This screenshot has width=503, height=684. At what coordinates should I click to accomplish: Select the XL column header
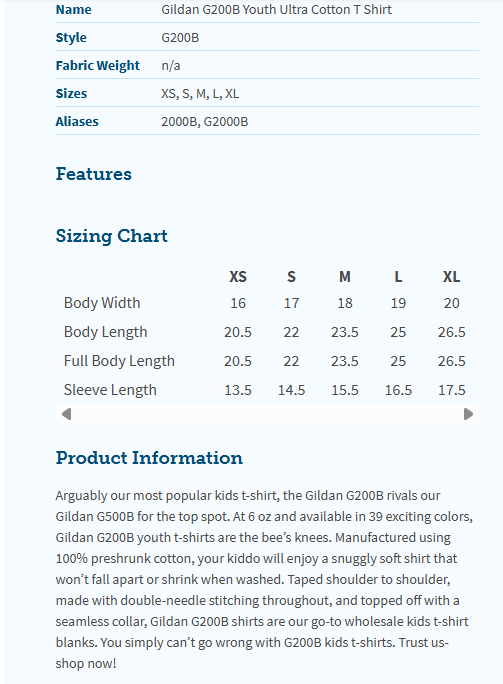click(x=452, y=277)
